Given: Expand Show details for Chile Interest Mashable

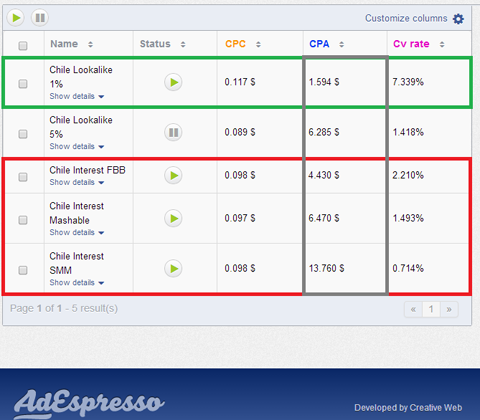Looking at the screenshot, I should [77, 232].
